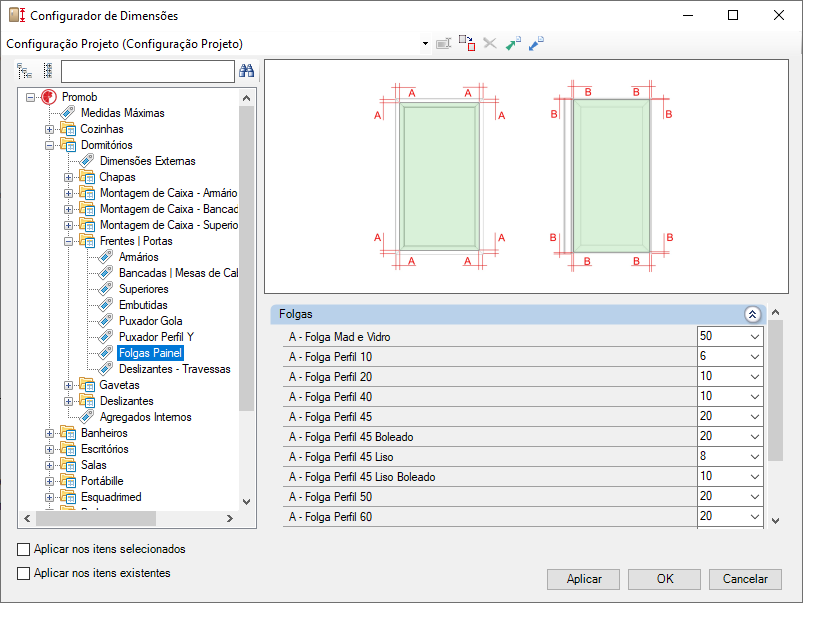
Task: Open the Configuração Projeto dropdown arrow
Action: [x=425, y=44]
